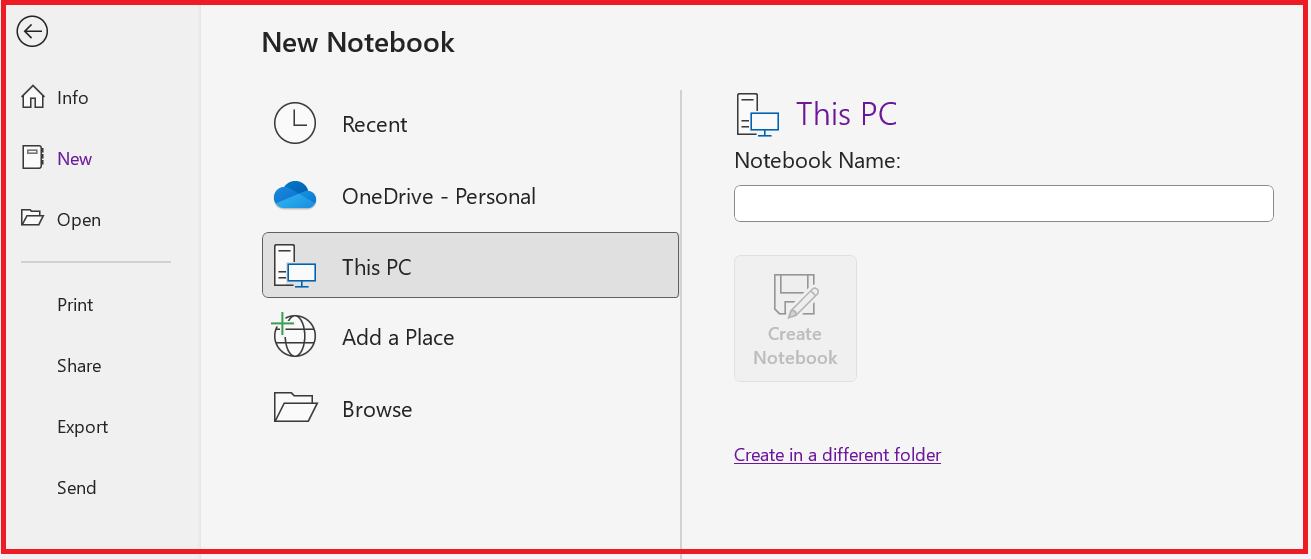Open the Share option
This screenshot has width=1311, height=559.
point(79,366)
